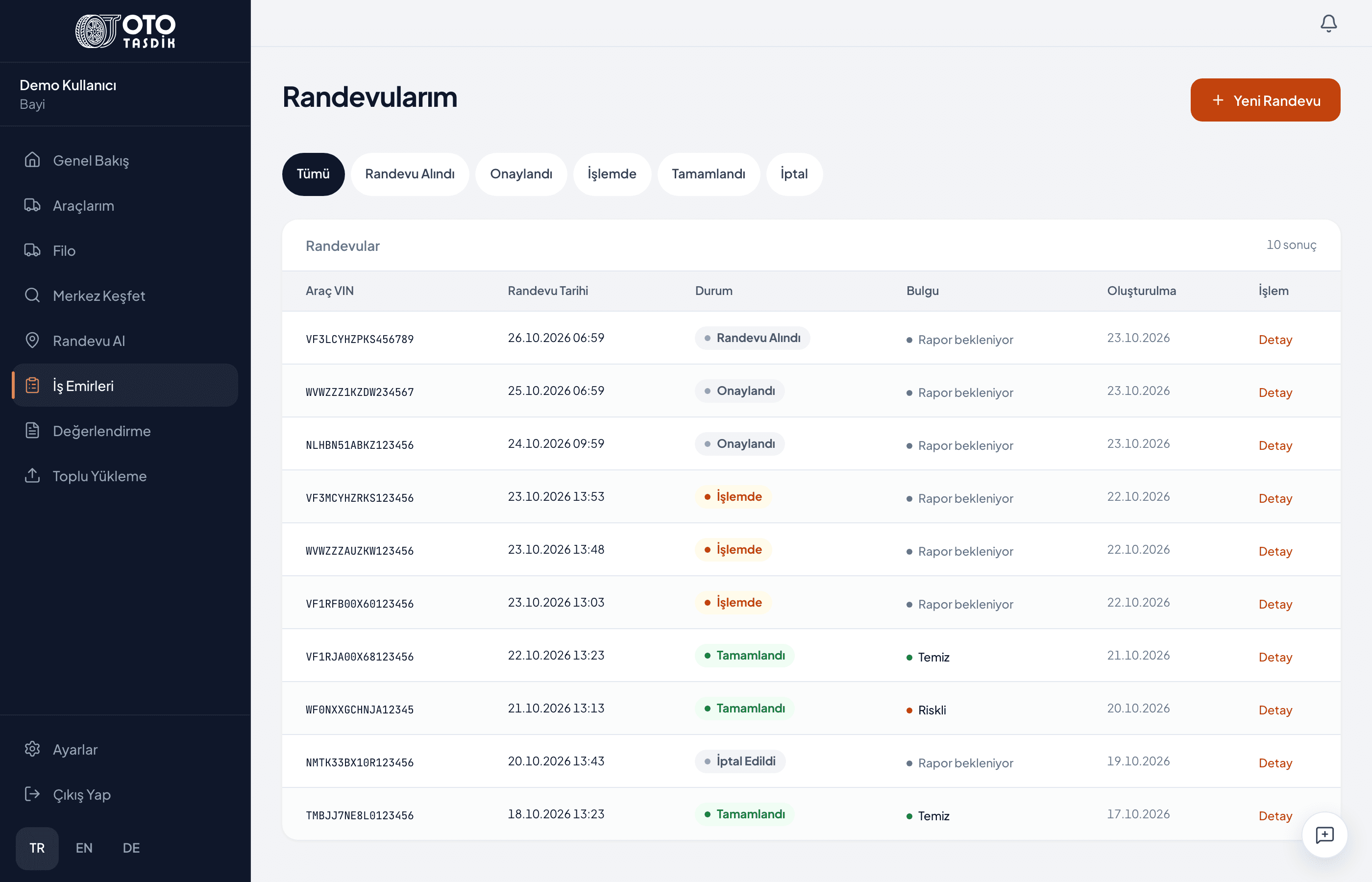Open Detay for TMBJJ7NE8L0123456
The height and width of the screenshot is (882, 1372).
coord(1275,816)
